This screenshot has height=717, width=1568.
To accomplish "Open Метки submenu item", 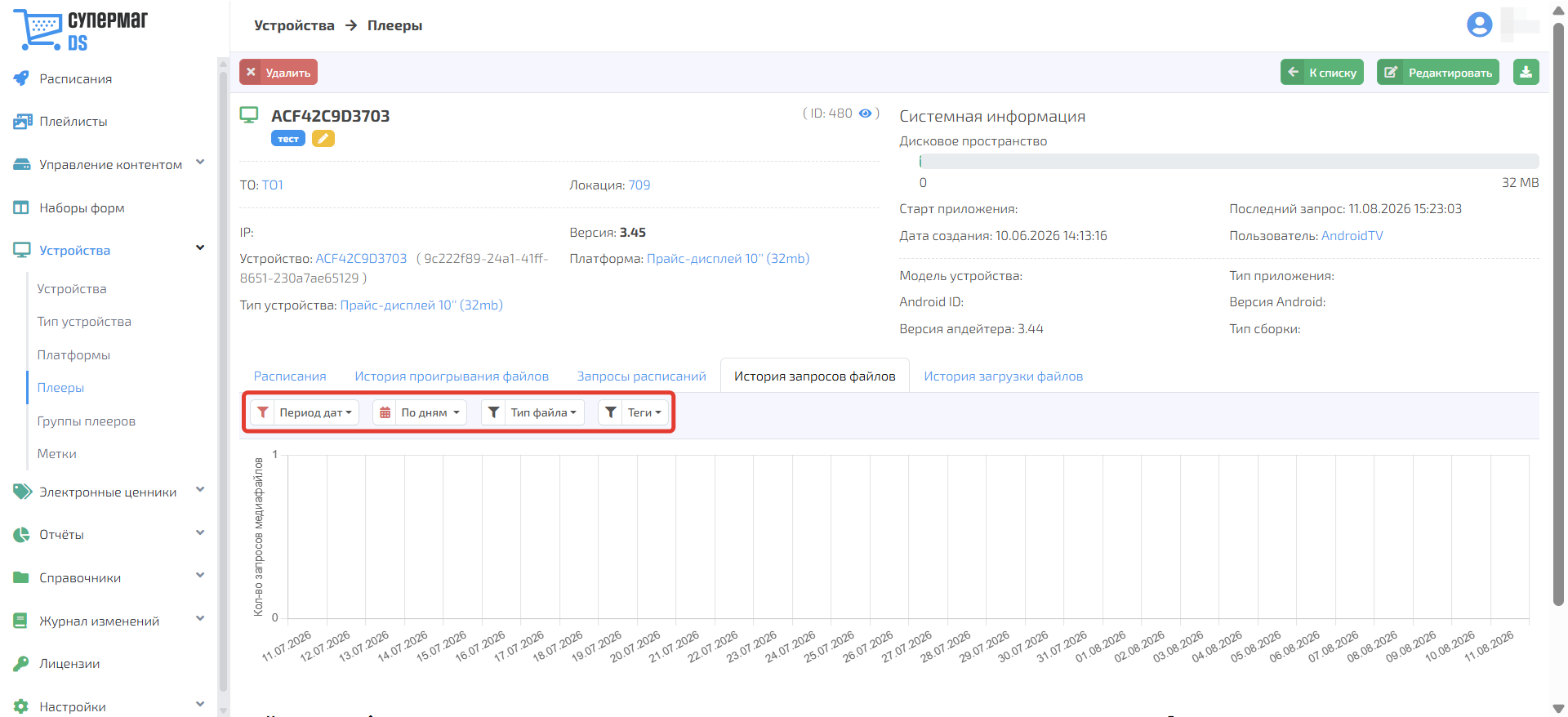I will [57, 454].
